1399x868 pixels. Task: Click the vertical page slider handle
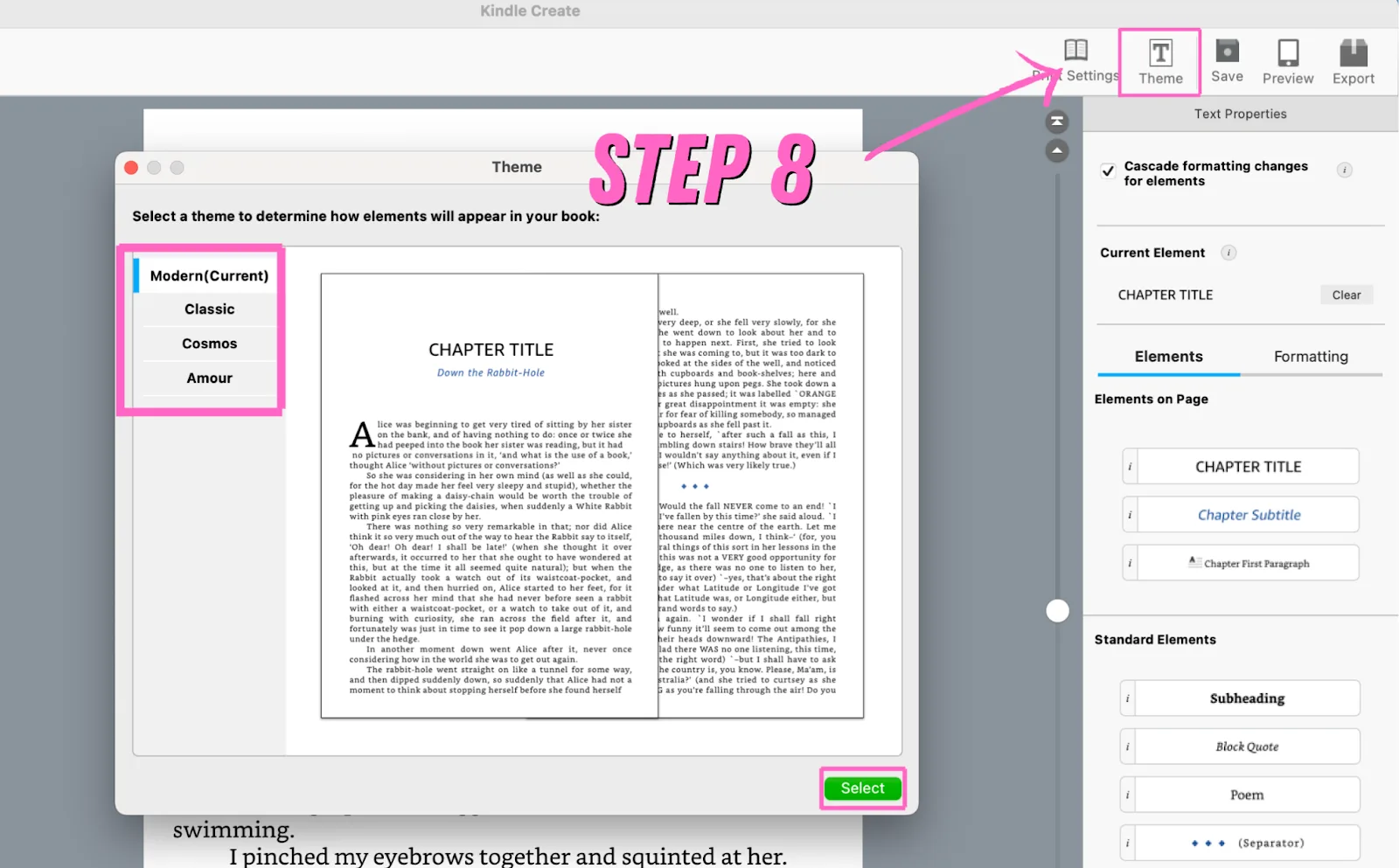[1057, 611]
